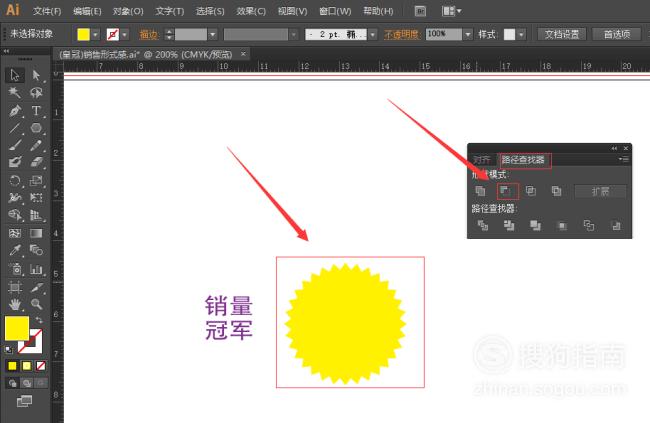650x423 pixels.
Task: Select the Shape Builder tool
Action: (x=15, y=215)
